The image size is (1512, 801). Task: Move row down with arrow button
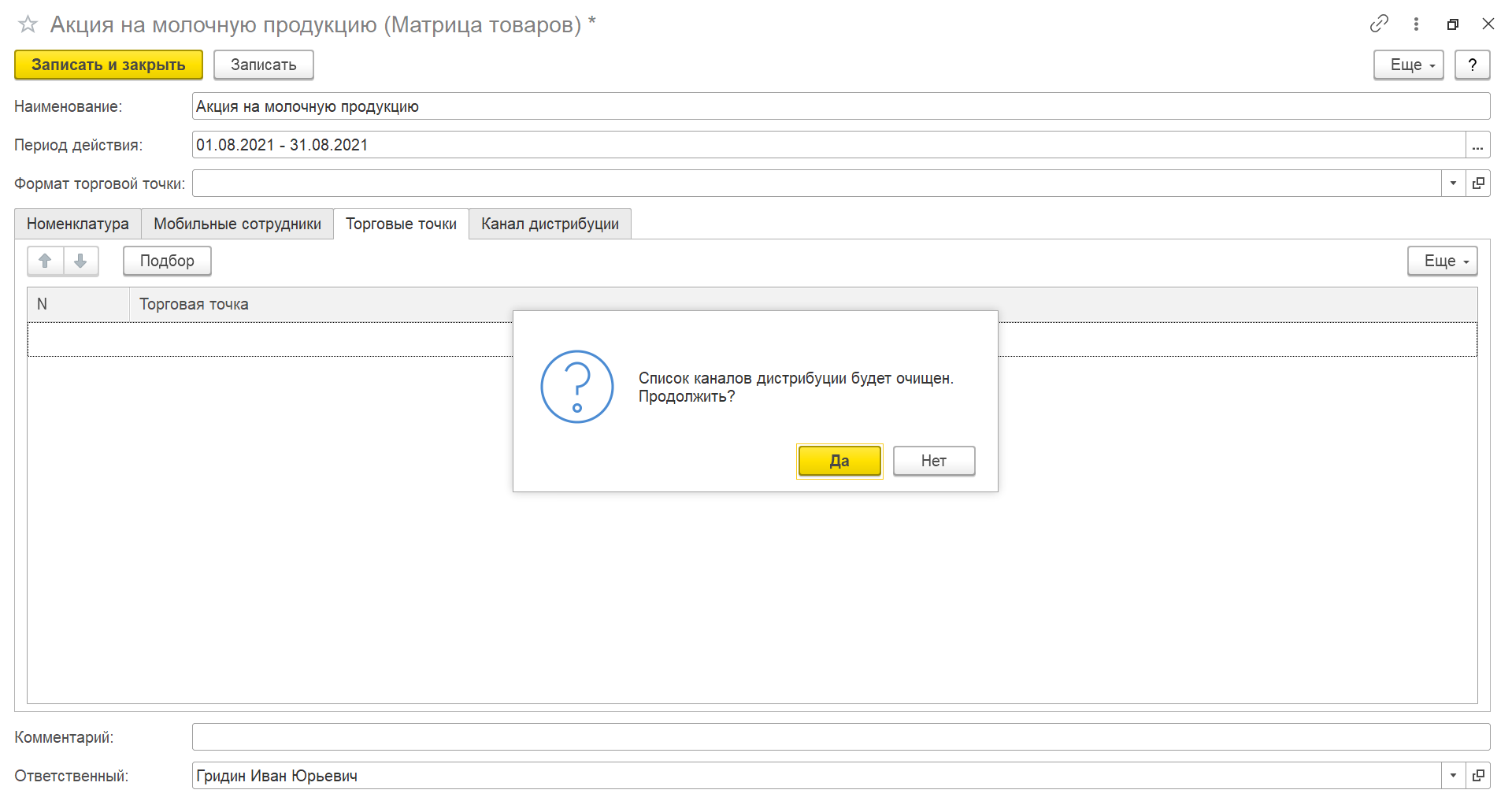pyautogui.click(x=80, y=261)
